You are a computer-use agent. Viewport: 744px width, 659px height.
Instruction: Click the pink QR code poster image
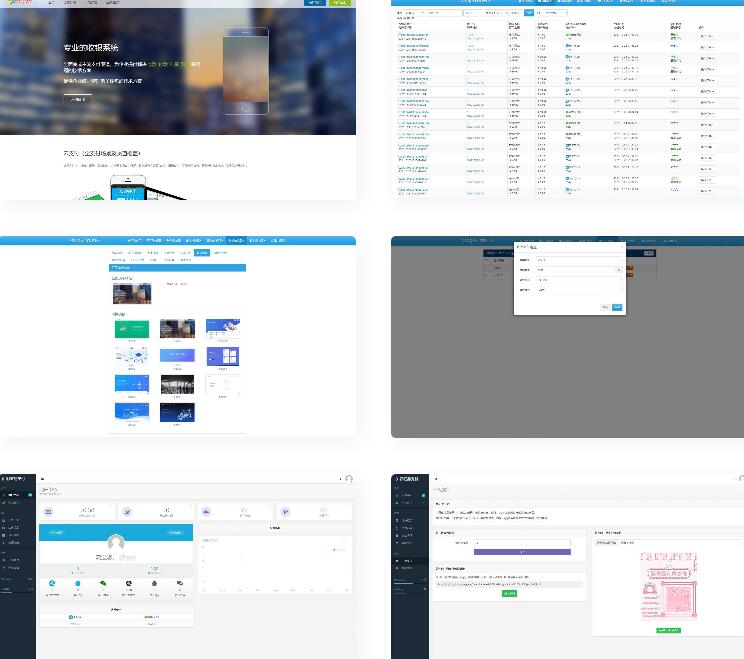click(x=668, y=586)
